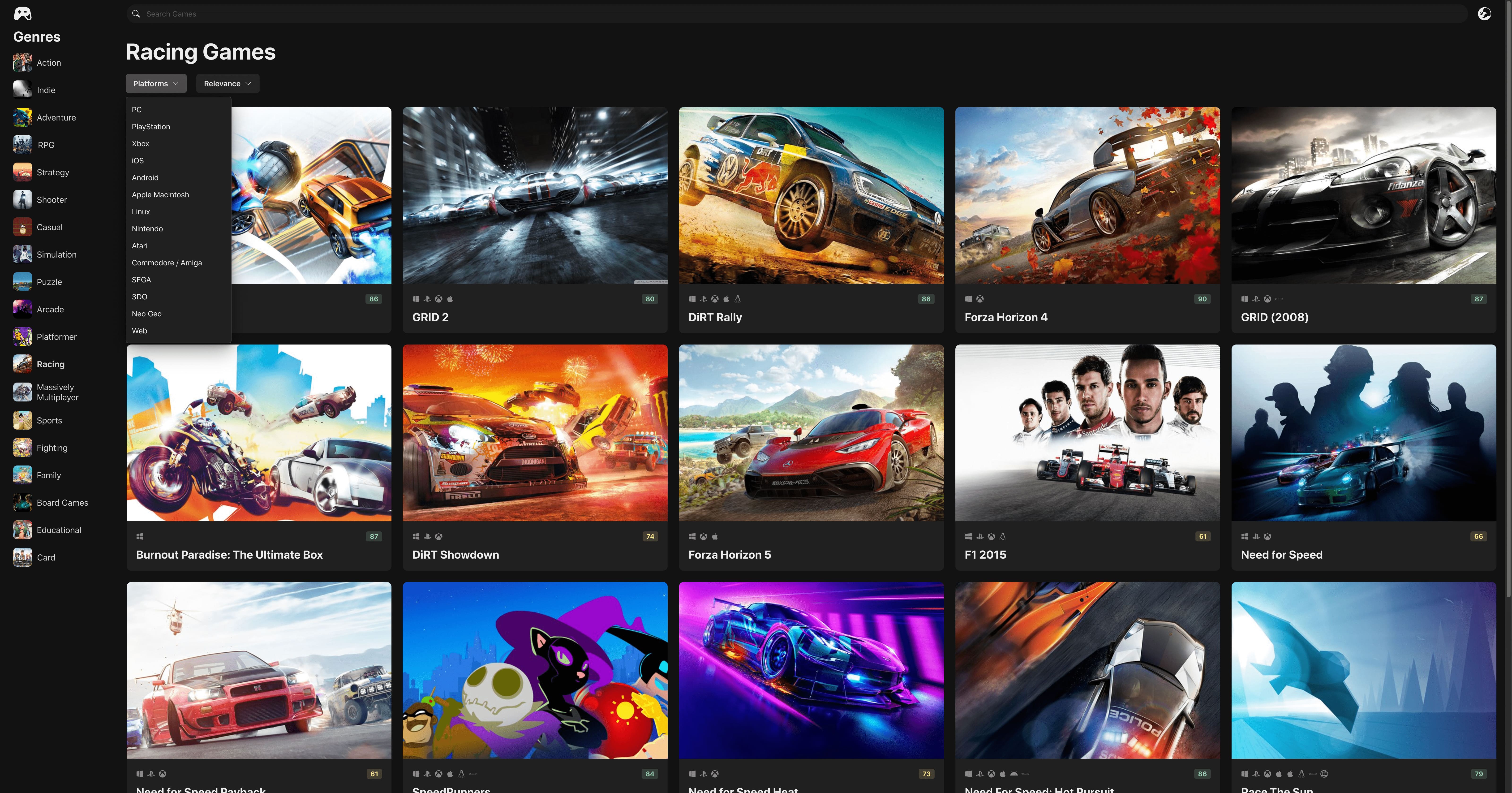The height and width of the screenshot is (793, 1512).
Task: Open the Indie genre icon
Action: pos(23,90)
